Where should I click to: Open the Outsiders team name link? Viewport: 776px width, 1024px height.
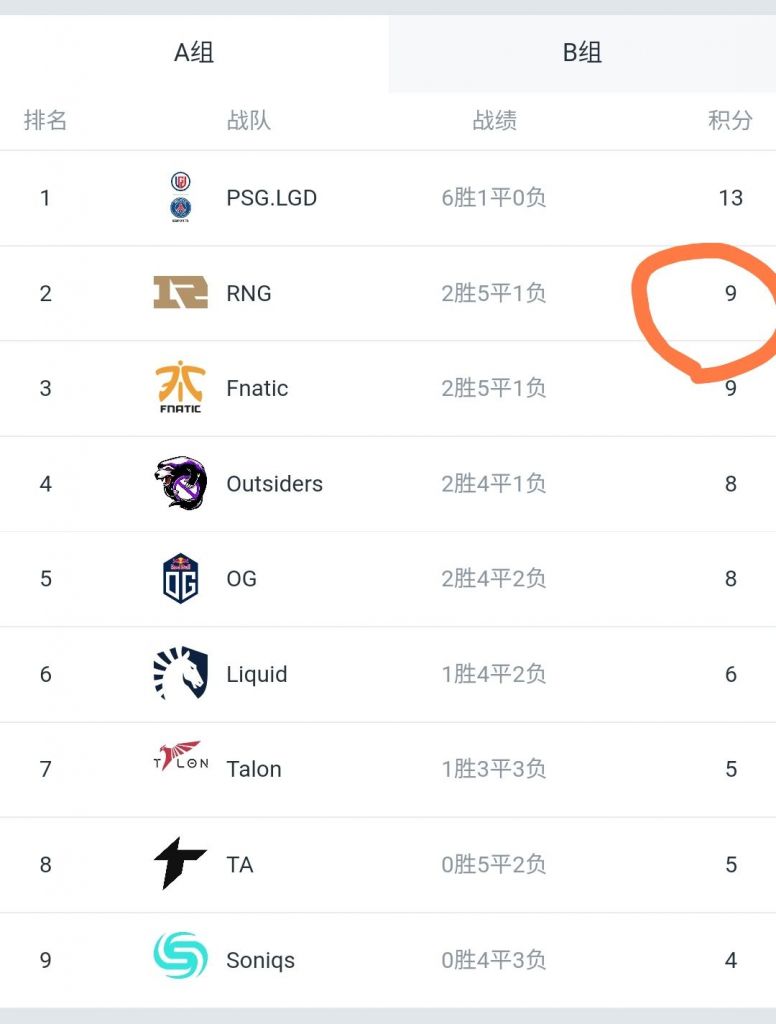pyautogui.click(x=274, y=484)
